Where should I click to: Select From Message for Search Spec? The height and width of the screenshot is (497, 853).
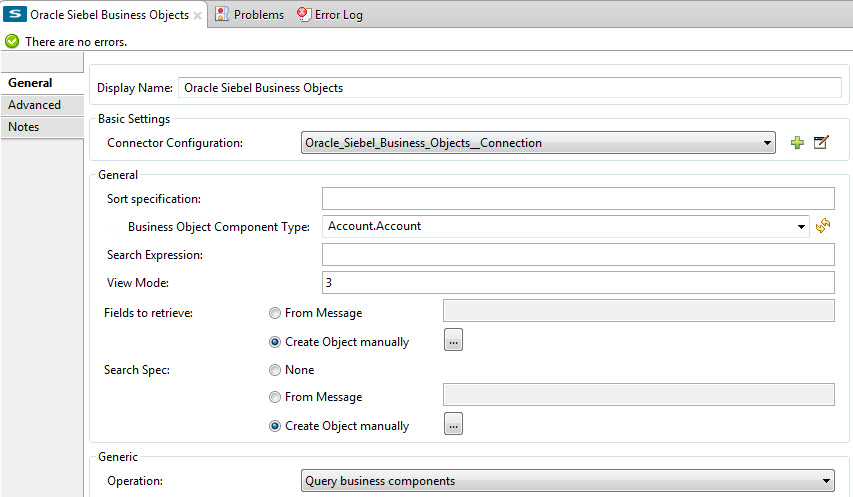click(275, 397)
